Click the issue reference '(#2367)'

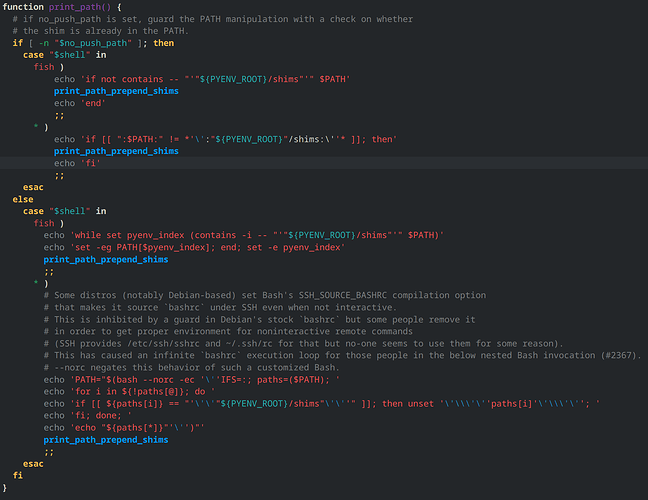619,355
